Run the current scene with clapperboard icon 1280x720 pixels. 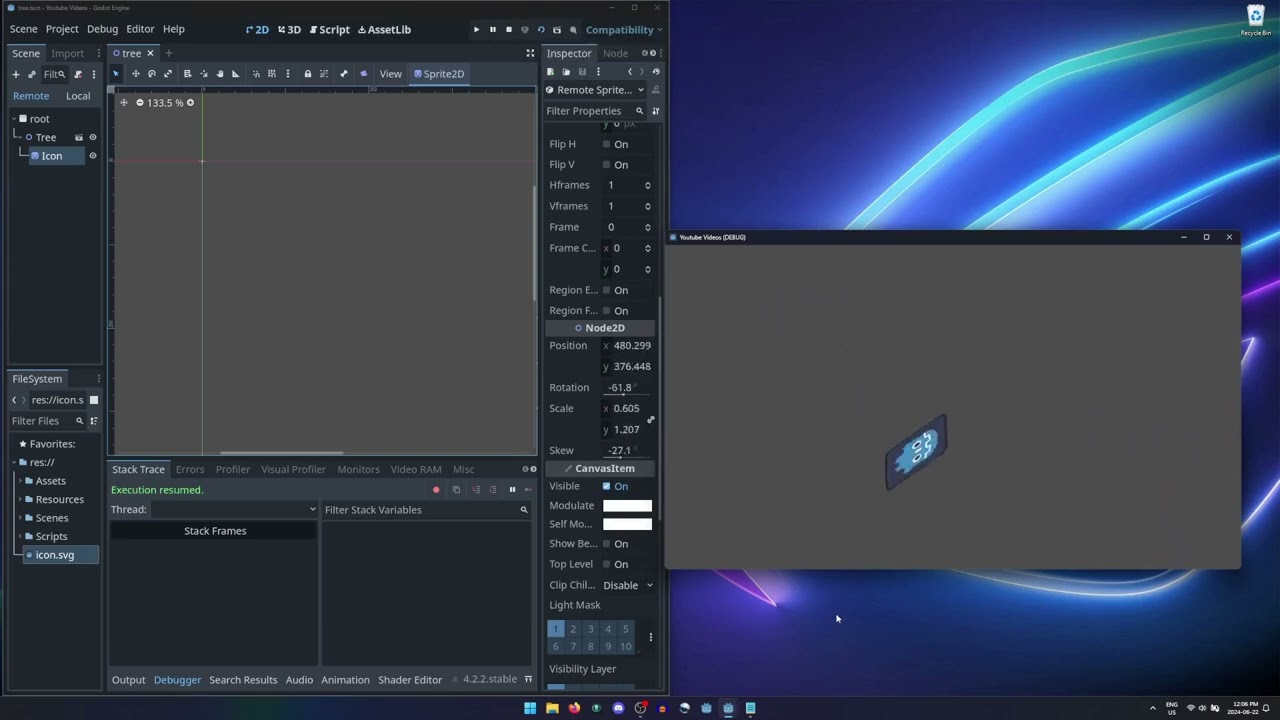pyautogui.click(x=557, y=30)
